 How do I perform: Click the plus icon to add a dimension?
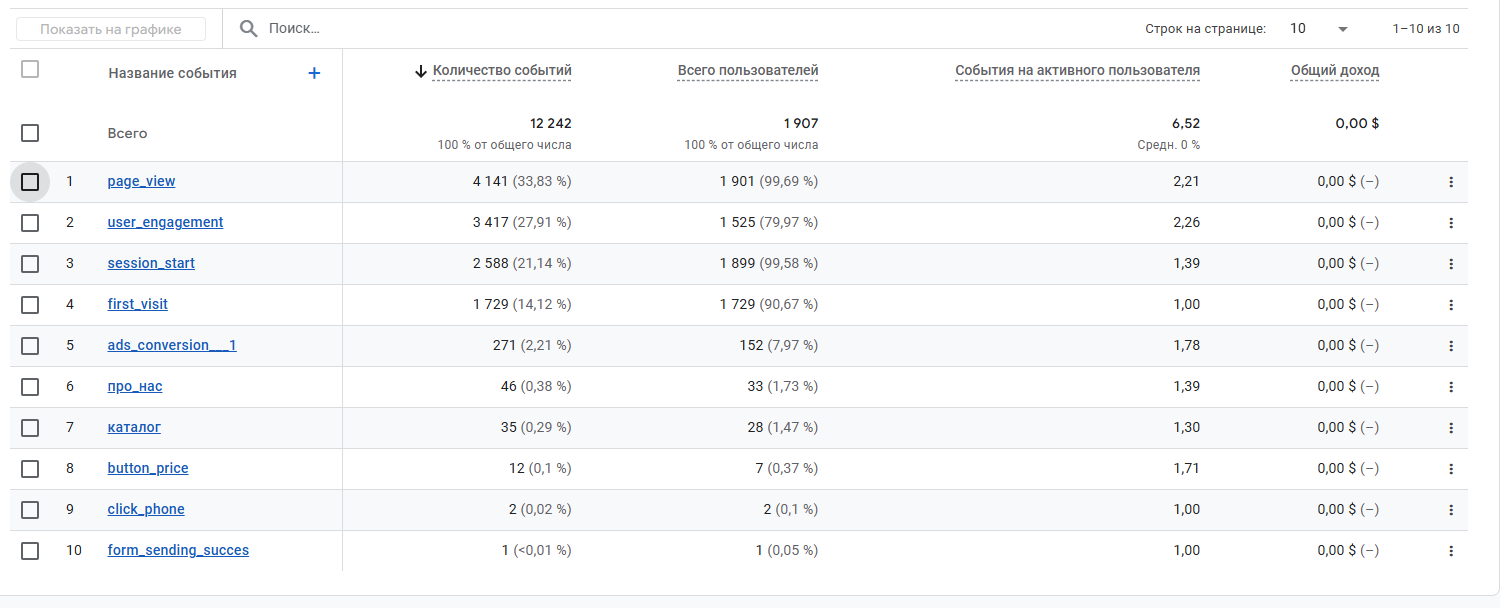pos(314,73)
